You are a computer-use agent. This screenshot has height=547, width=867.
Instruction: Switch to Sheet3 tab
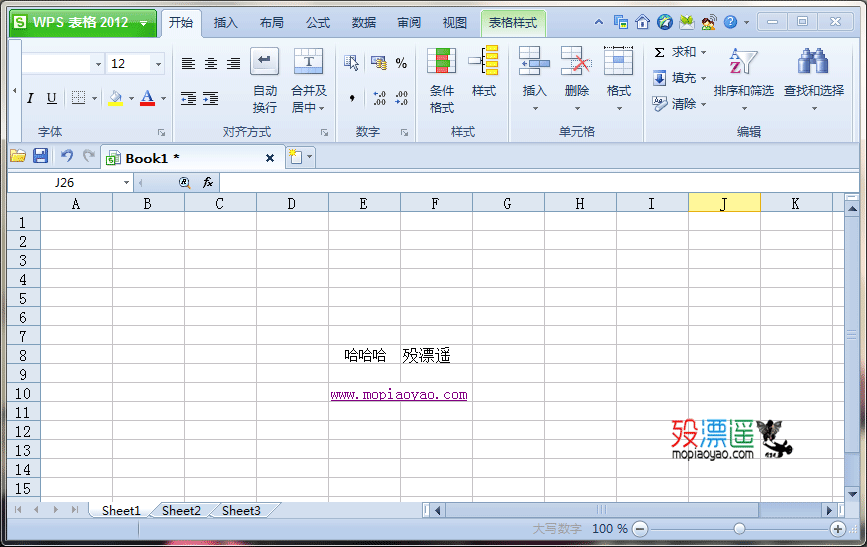(x=241, y=510)
